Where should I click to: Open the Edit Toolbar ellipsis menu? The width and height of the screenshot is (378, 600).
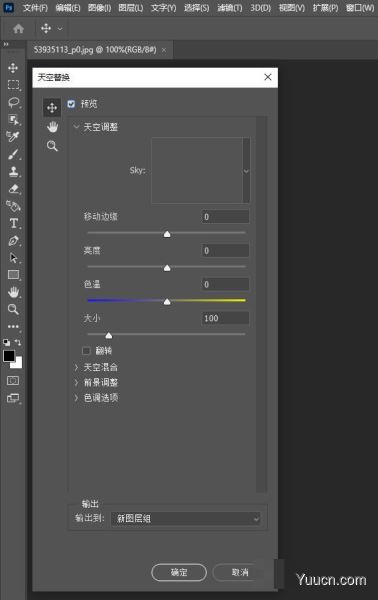pyautogui.click(x=13, y=326)
